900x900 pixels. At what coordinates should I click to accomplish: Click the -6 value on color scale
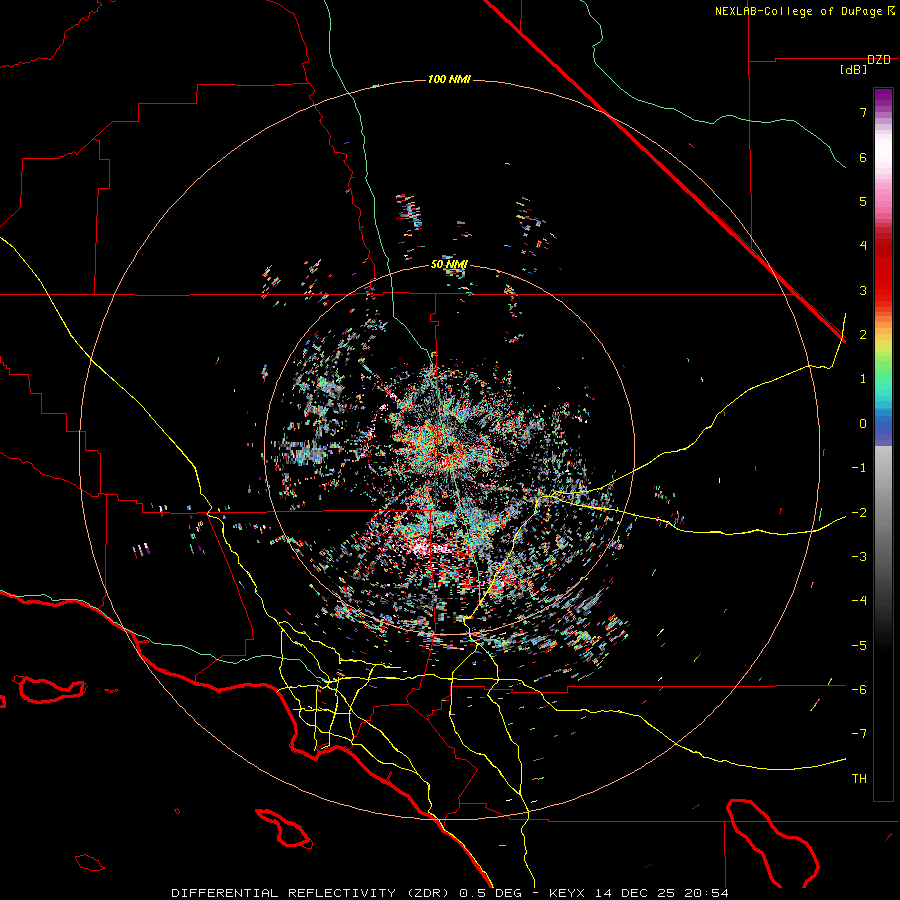click(859, 690)
